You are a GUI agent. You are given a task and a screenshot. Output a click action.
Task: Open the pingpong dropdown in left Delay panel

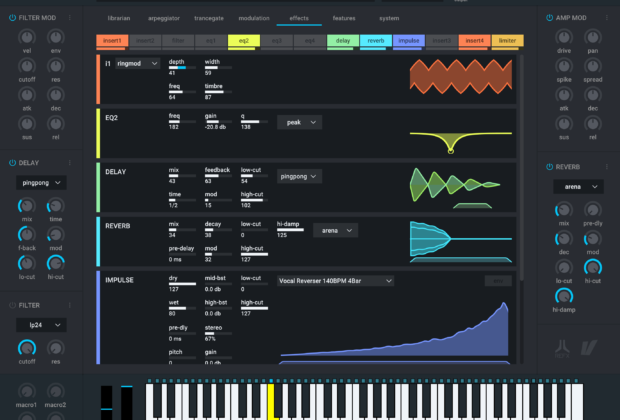41,183
